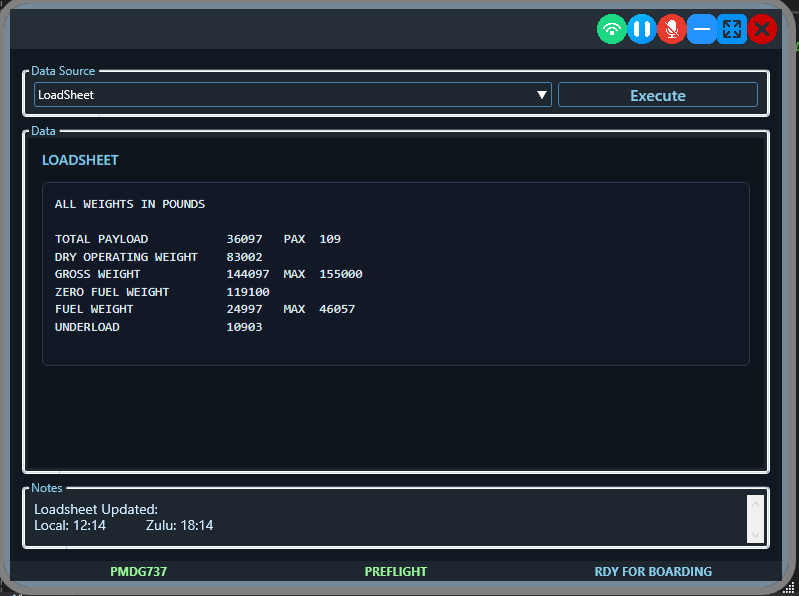Click the UNDERLOAD value line

(x=158, y=327)
